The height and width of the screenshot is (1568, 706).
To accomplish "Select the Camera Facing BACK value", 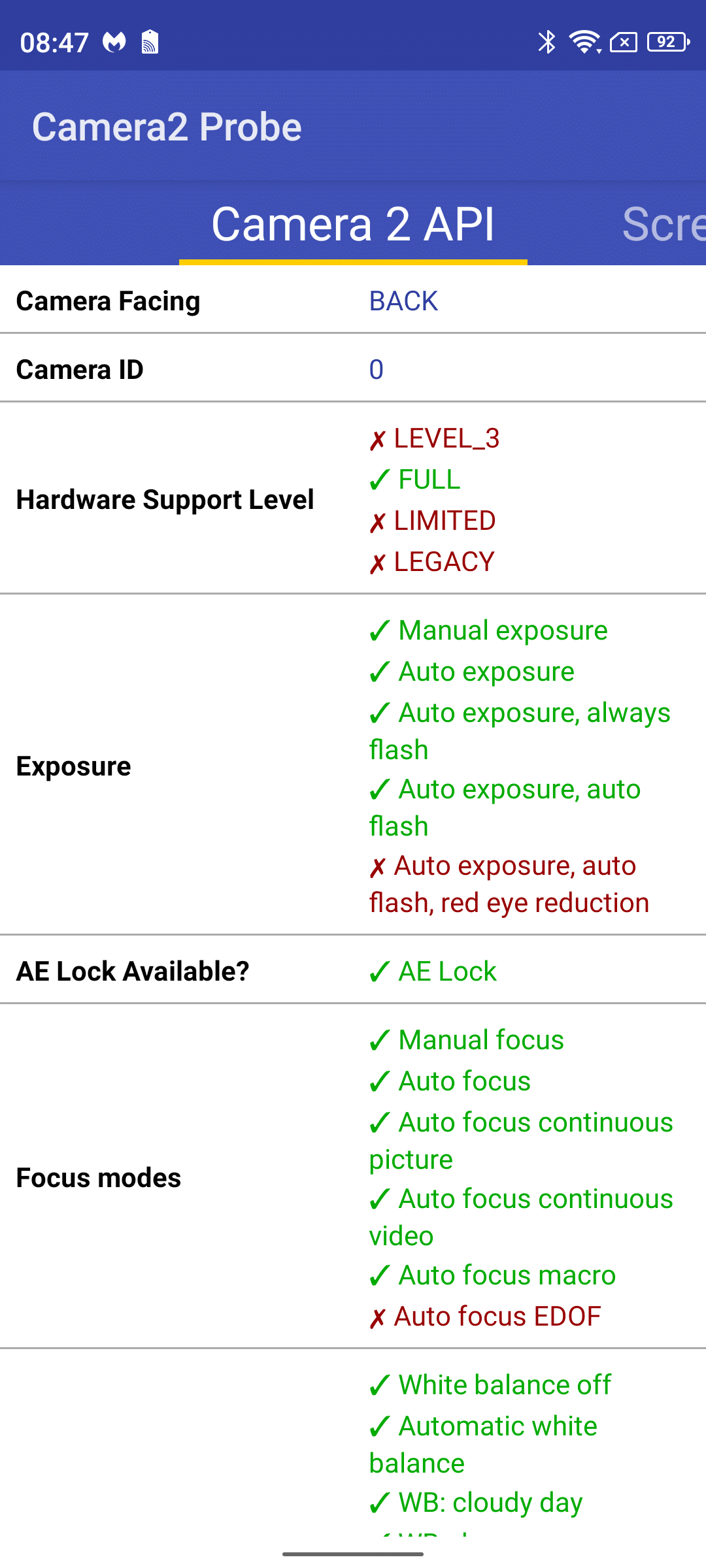I will click(x=403, y=301).
